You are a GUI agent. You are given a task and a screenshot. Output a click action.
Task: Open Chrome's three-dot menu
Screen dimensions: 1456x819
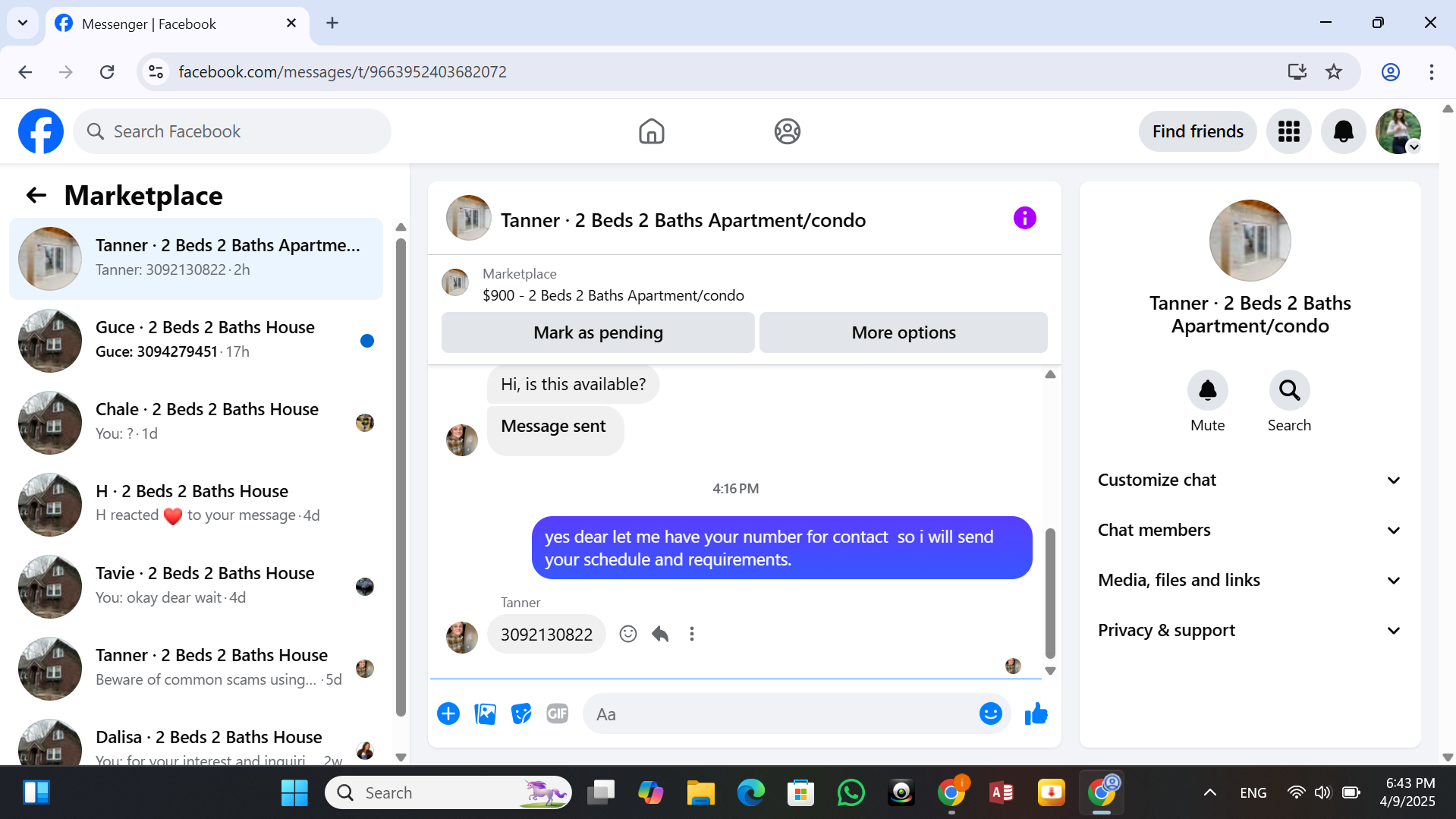pos(1432,72)
